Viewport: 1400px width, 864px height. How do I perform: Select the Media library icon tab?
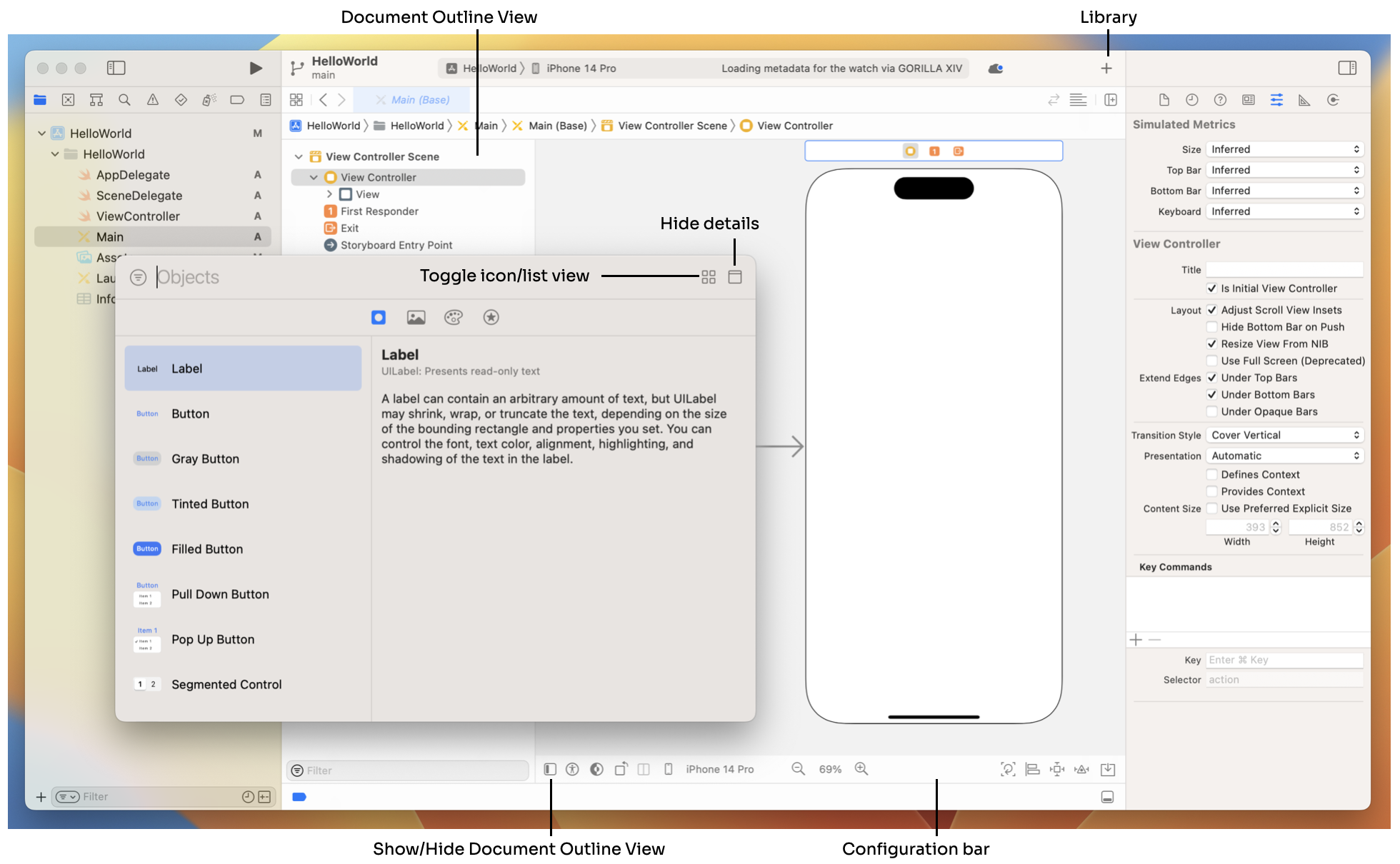pos(414,317)
